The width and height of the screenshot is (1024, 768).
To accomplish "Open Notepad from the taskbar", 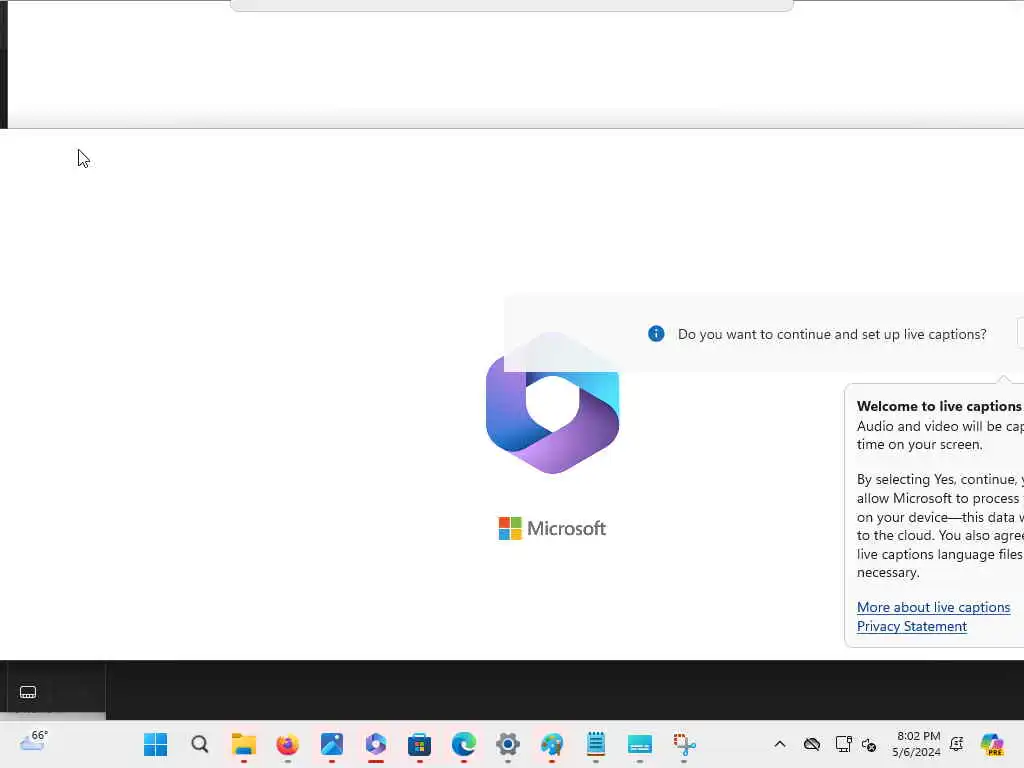I will pyautogui.click(x=596, y=744).
